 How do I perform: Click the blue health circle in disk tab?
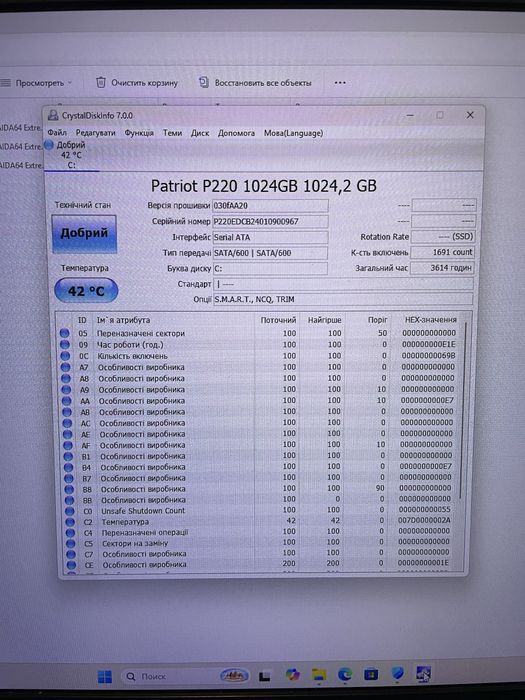tap(49, 145)
